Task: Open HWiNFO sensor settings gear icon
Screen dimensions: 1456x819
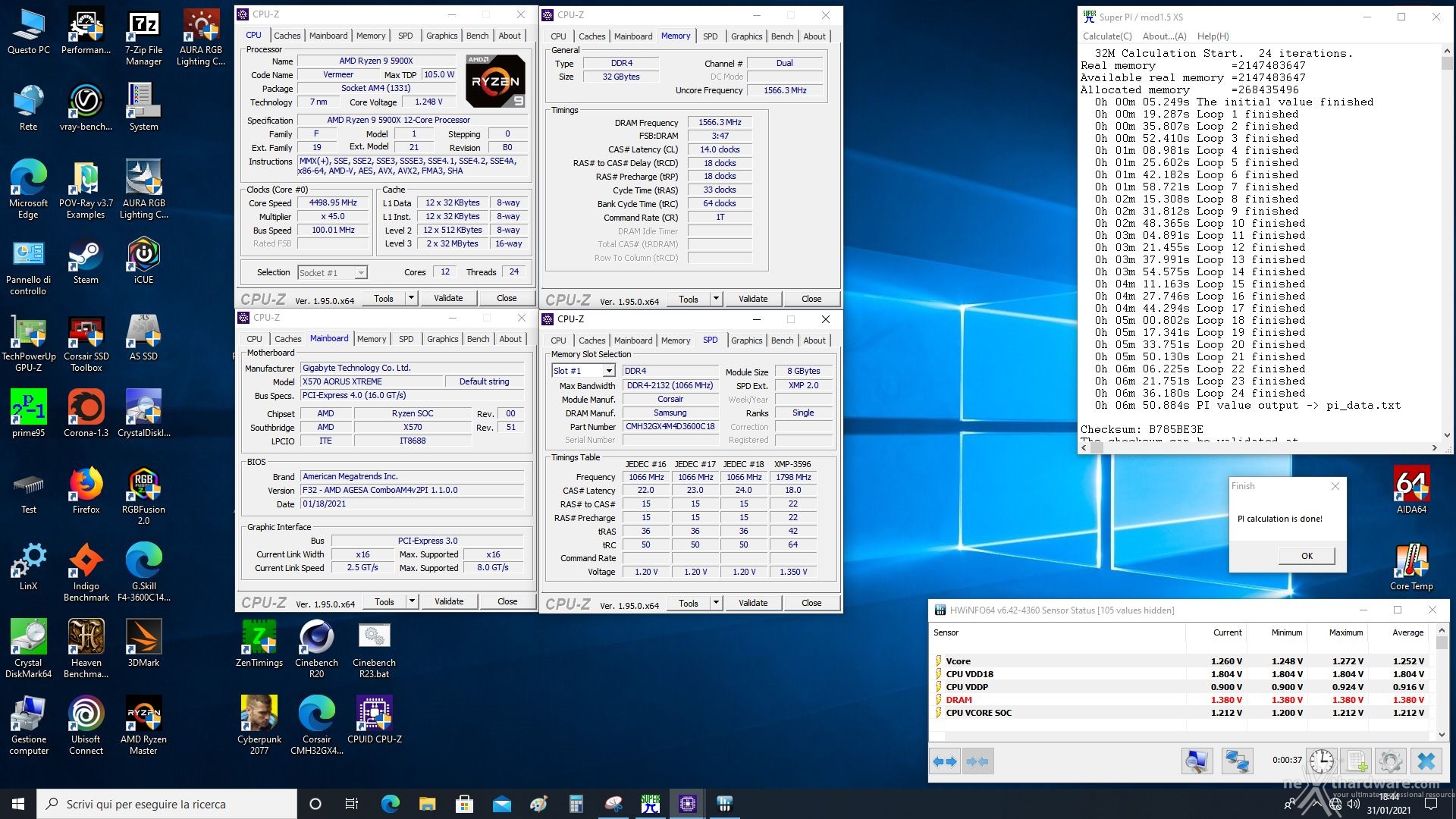Action: (x=1391, y=761)
